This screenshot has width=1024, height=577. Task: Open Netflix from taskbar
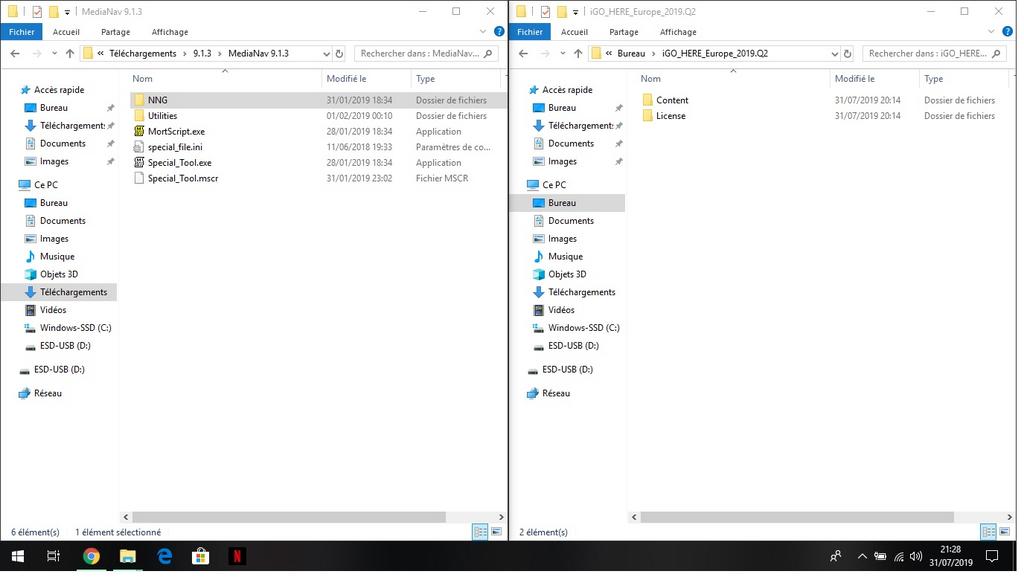[x=237, y=556]
